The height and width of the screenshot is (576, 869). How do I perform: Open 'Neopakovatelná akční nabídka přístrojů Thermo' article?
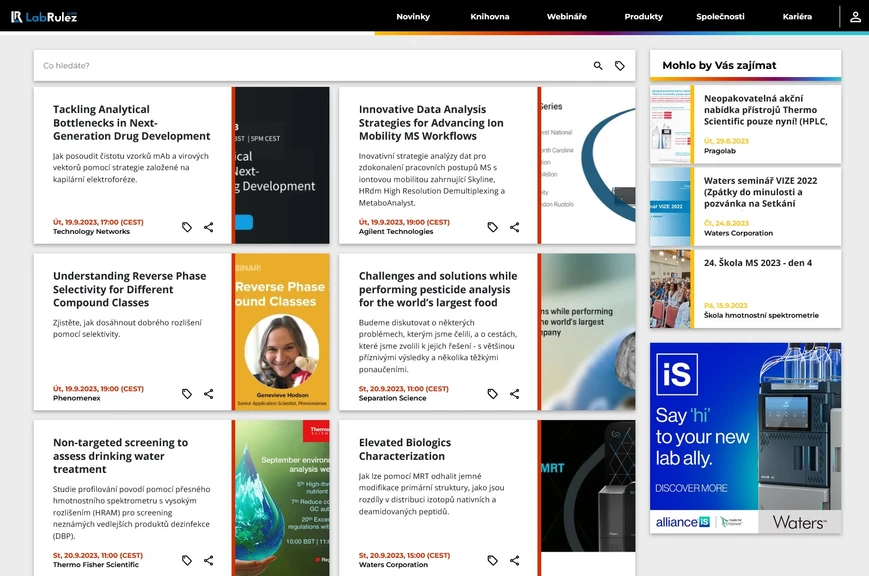point(765,110)
